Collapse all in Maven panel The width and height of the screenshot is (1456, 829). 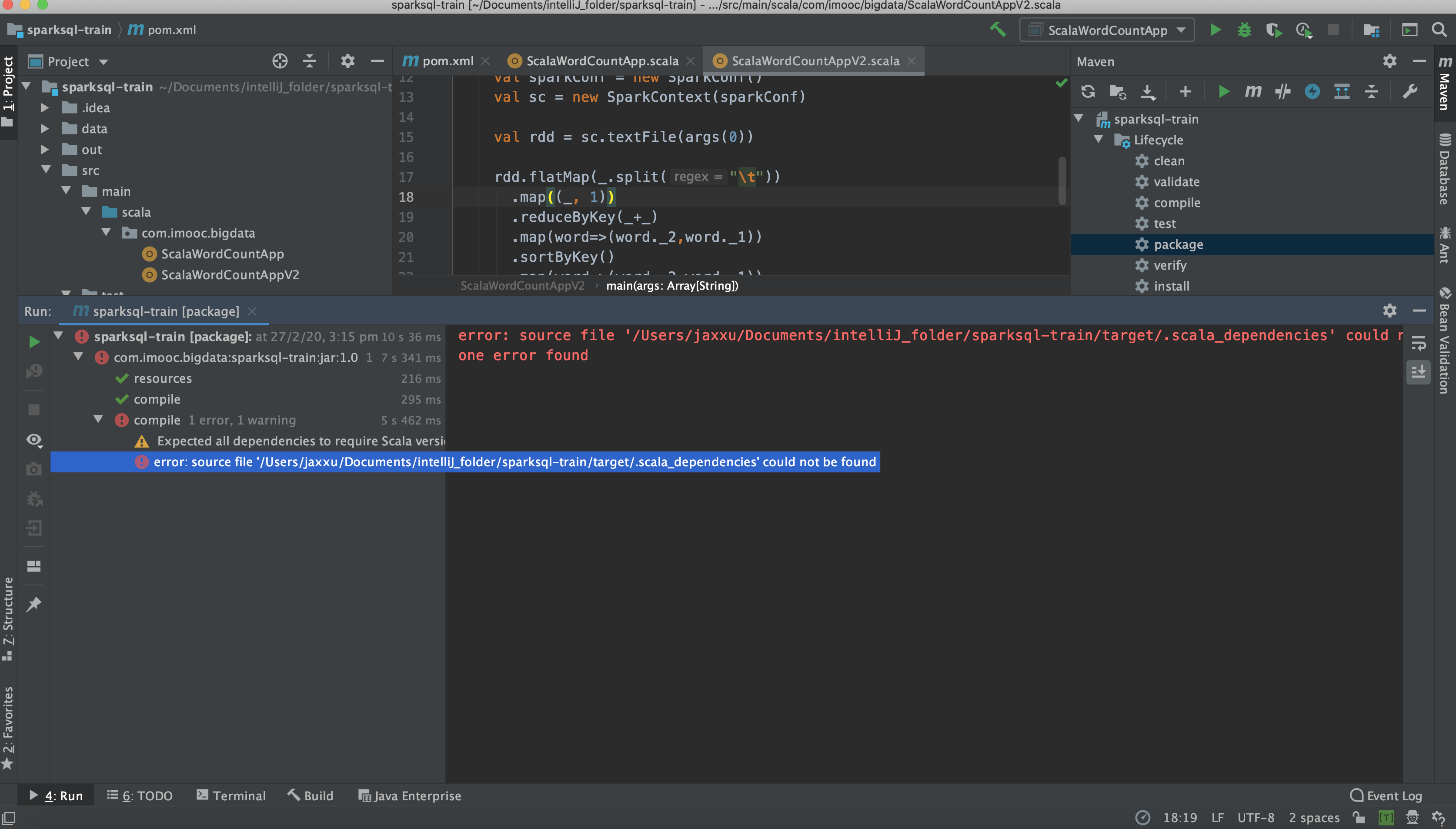(1371, 91)
